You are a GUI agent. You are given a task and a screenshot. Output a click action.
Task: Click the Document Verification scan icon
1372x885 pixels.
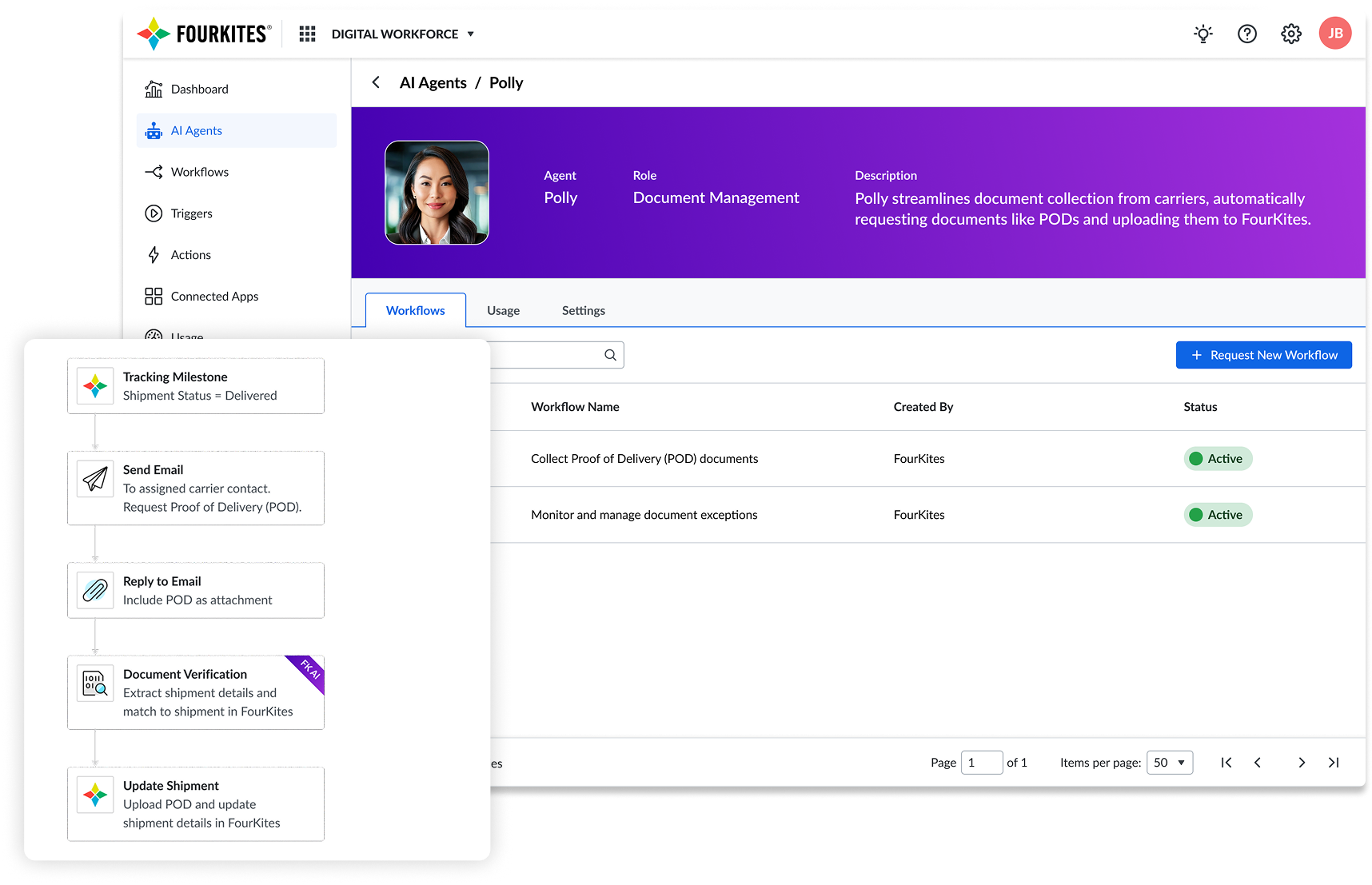(95, 684)
